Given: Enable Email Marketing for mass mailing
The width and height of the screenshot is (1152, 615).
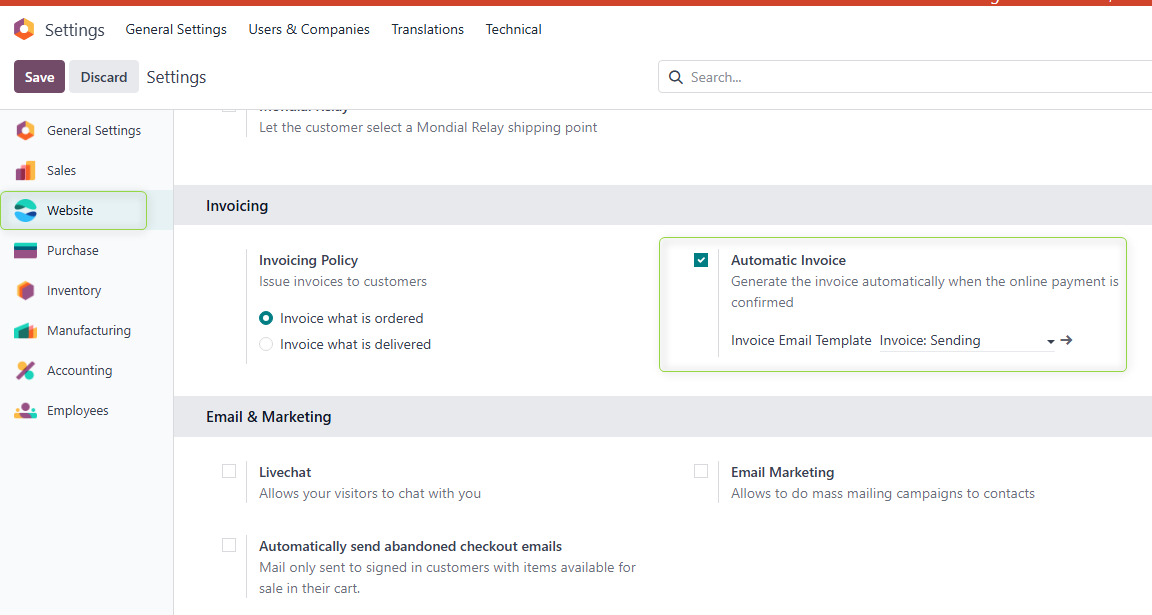Looking at the screenshot, I should 701,471.
